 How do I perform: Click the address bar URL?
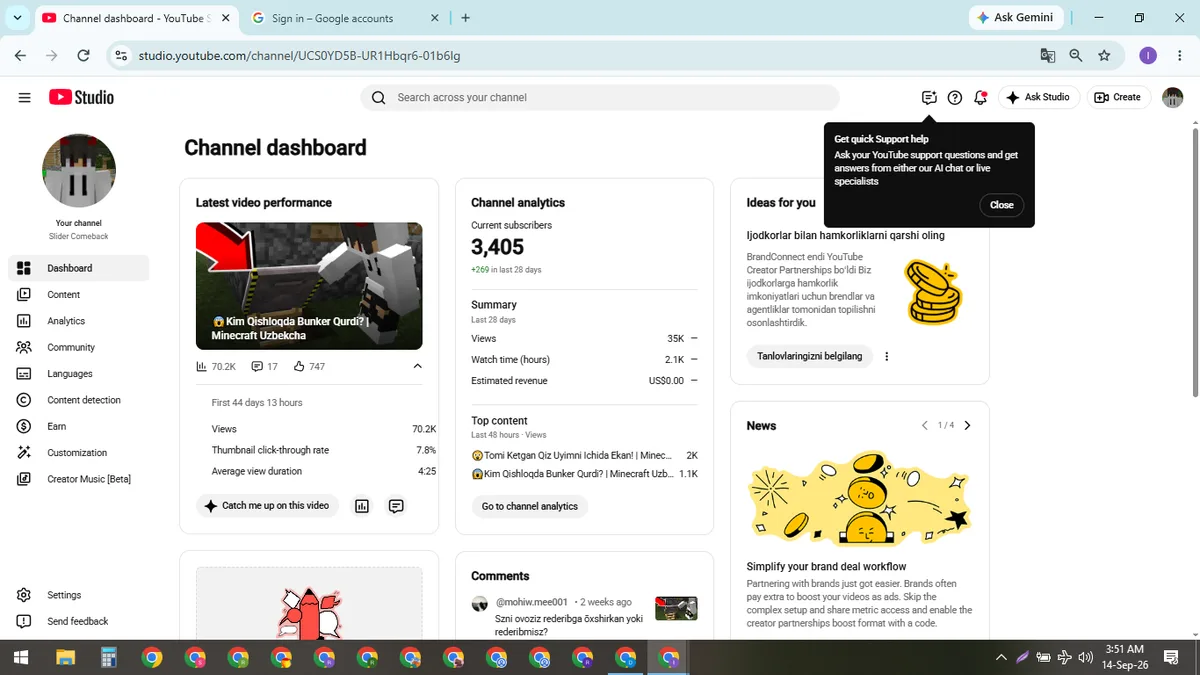click(x=299, y=56)
